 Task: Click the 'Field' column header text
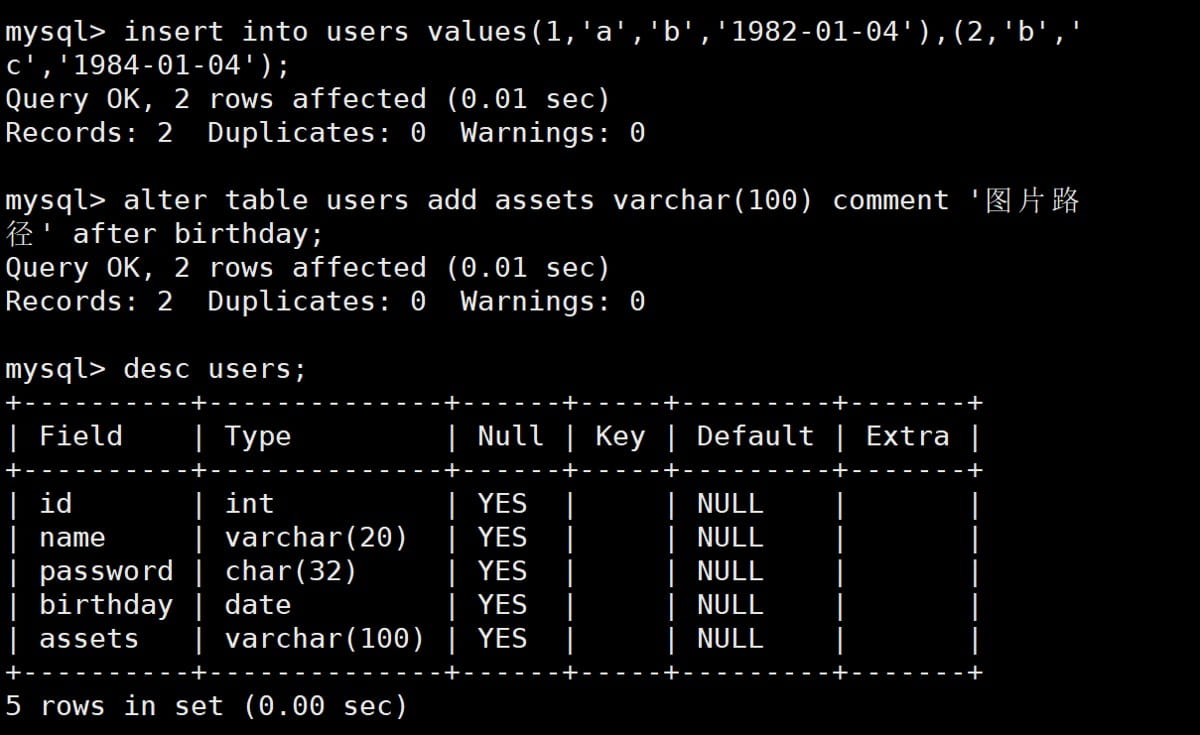(x=80, y=436)
